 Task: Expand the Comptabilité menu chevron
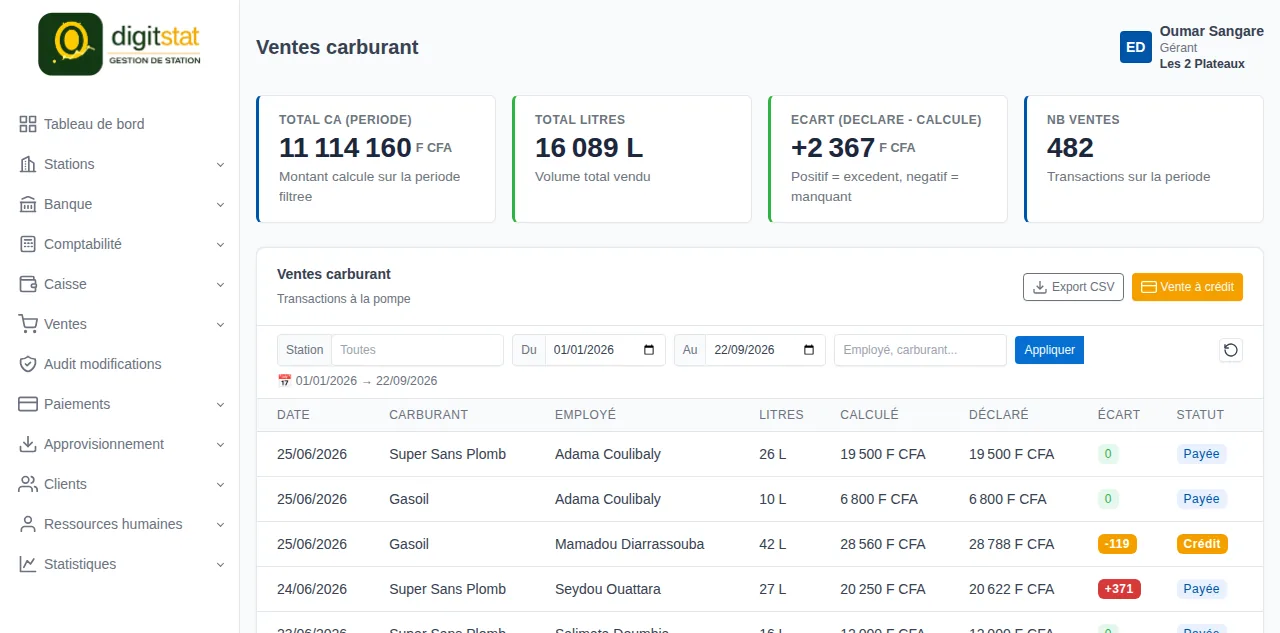coord(220,245)
